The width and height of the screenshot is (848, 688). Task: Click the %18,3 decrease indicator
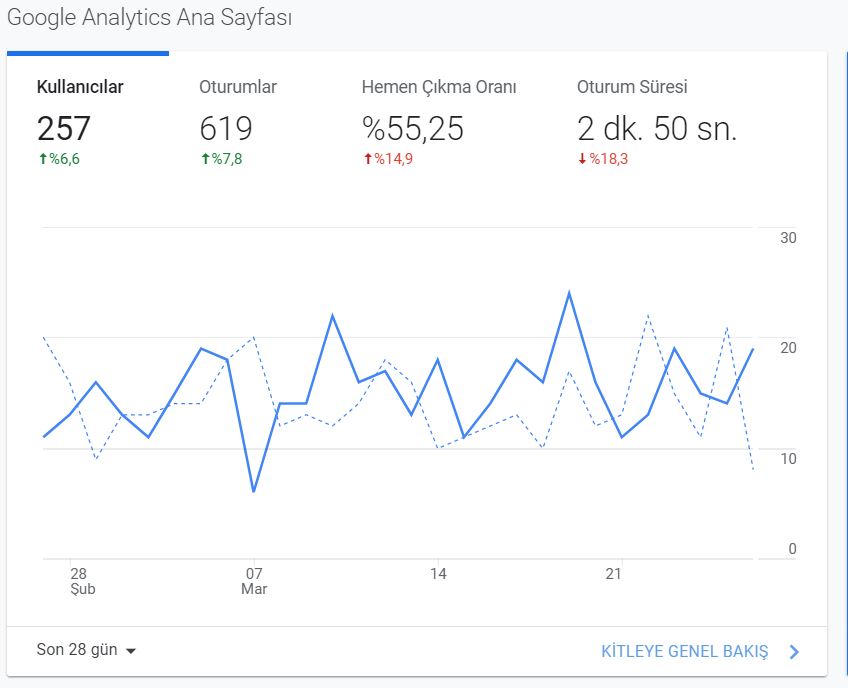click(602, 158)
